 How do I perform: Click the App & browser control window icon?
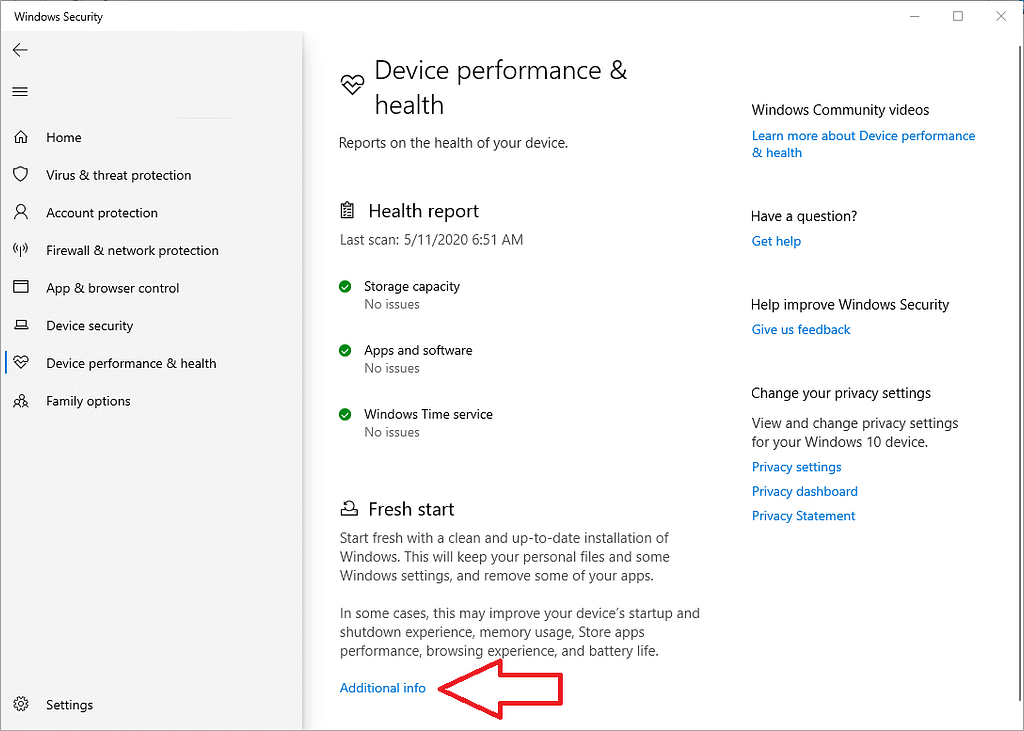tap(21, 287)
